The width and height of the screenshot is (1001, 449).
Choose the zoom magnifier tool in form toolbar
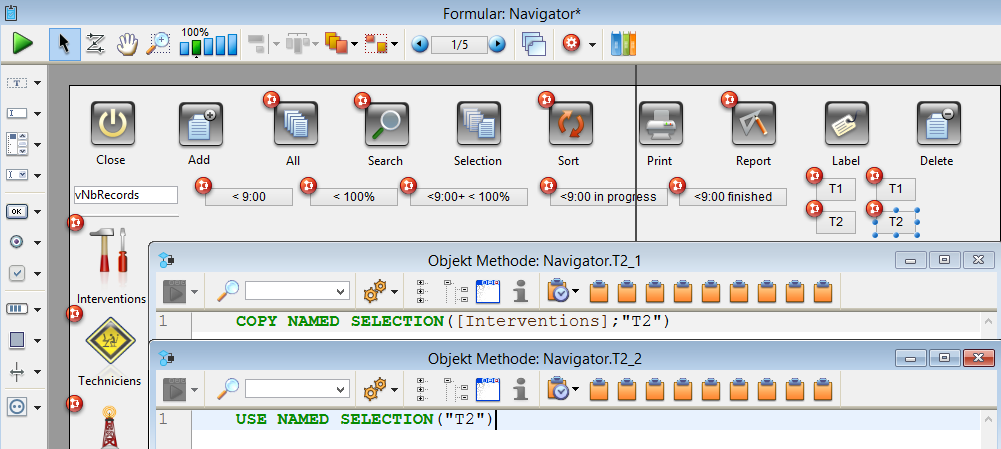tap(158, 44)
